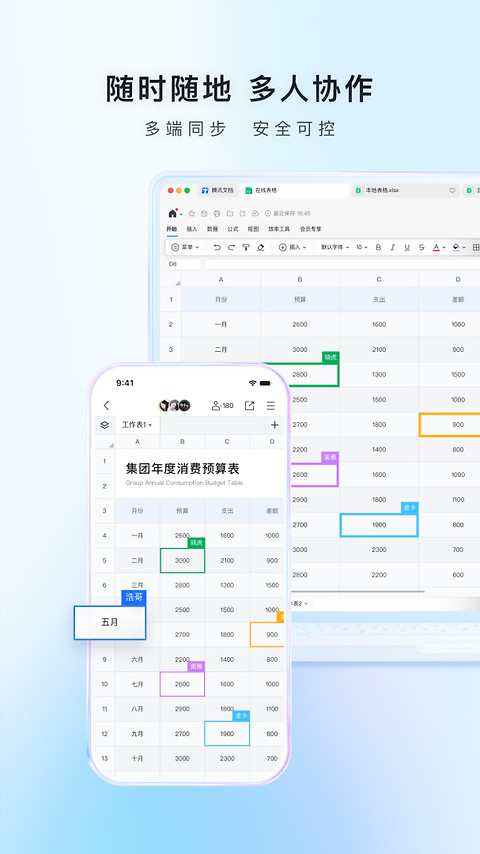Click the export icon beside the folder icon
The image size is (480, 854).
[x=242, y=214]
